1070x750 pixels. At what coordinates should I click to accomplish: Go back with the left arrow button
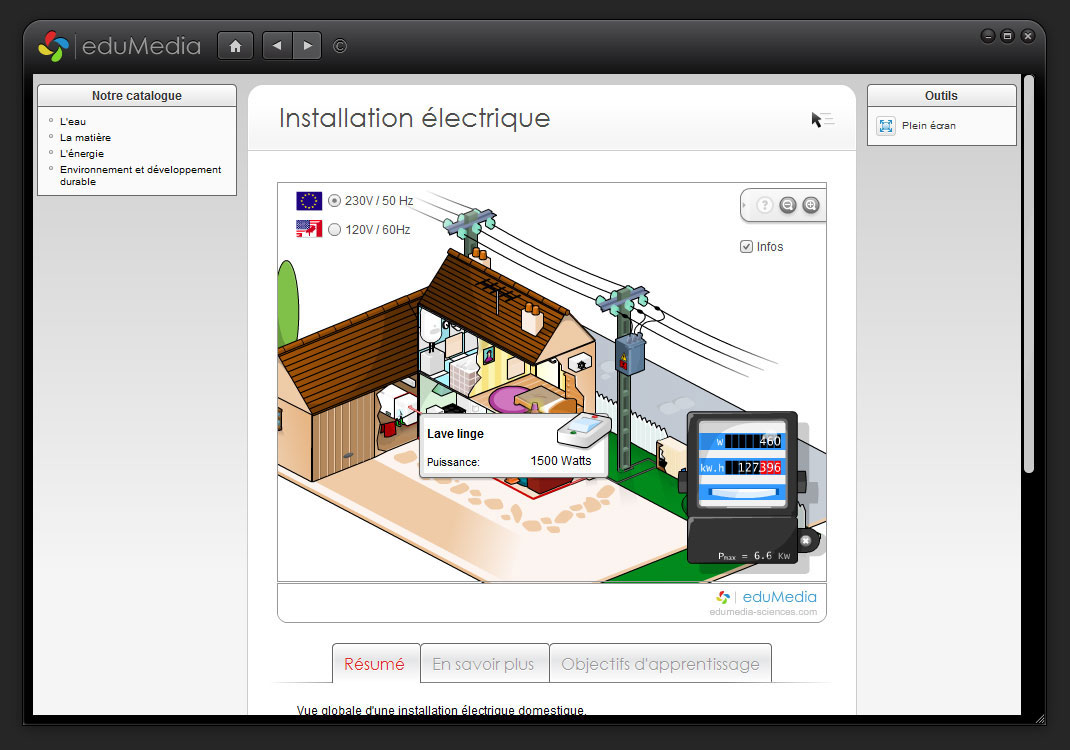click(x=277, y=46)
